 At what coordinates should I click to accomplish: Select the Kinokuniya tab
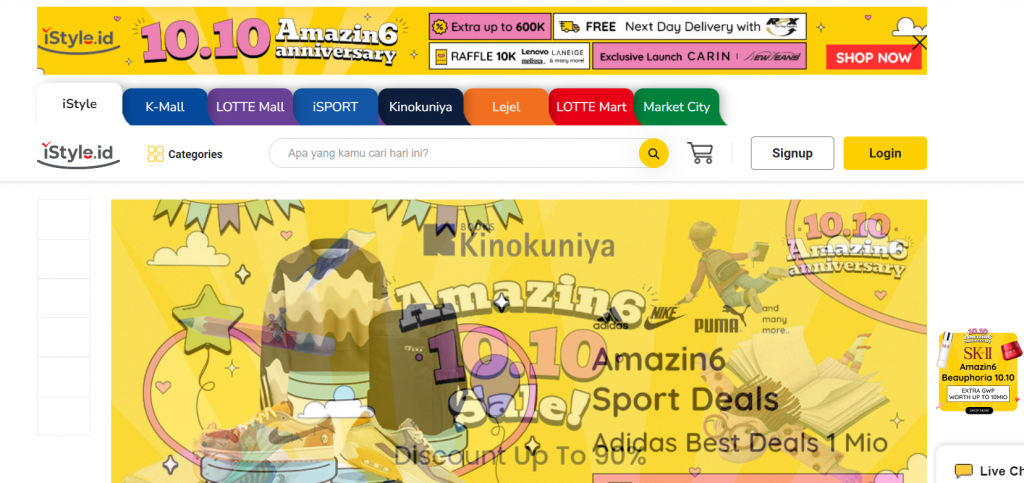(x=421, y=106)
